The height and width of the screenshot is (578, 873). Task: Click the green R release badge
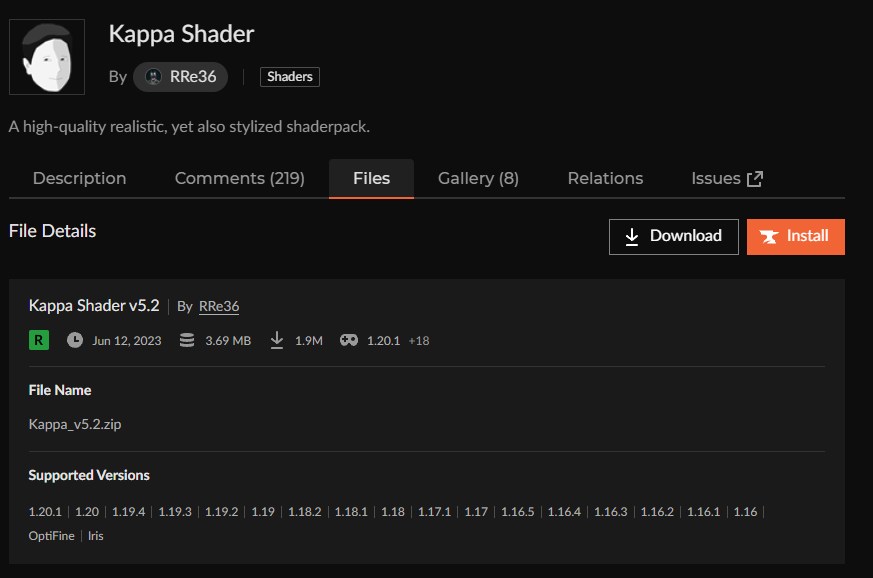pyautogui.click(x=38, y=340)
